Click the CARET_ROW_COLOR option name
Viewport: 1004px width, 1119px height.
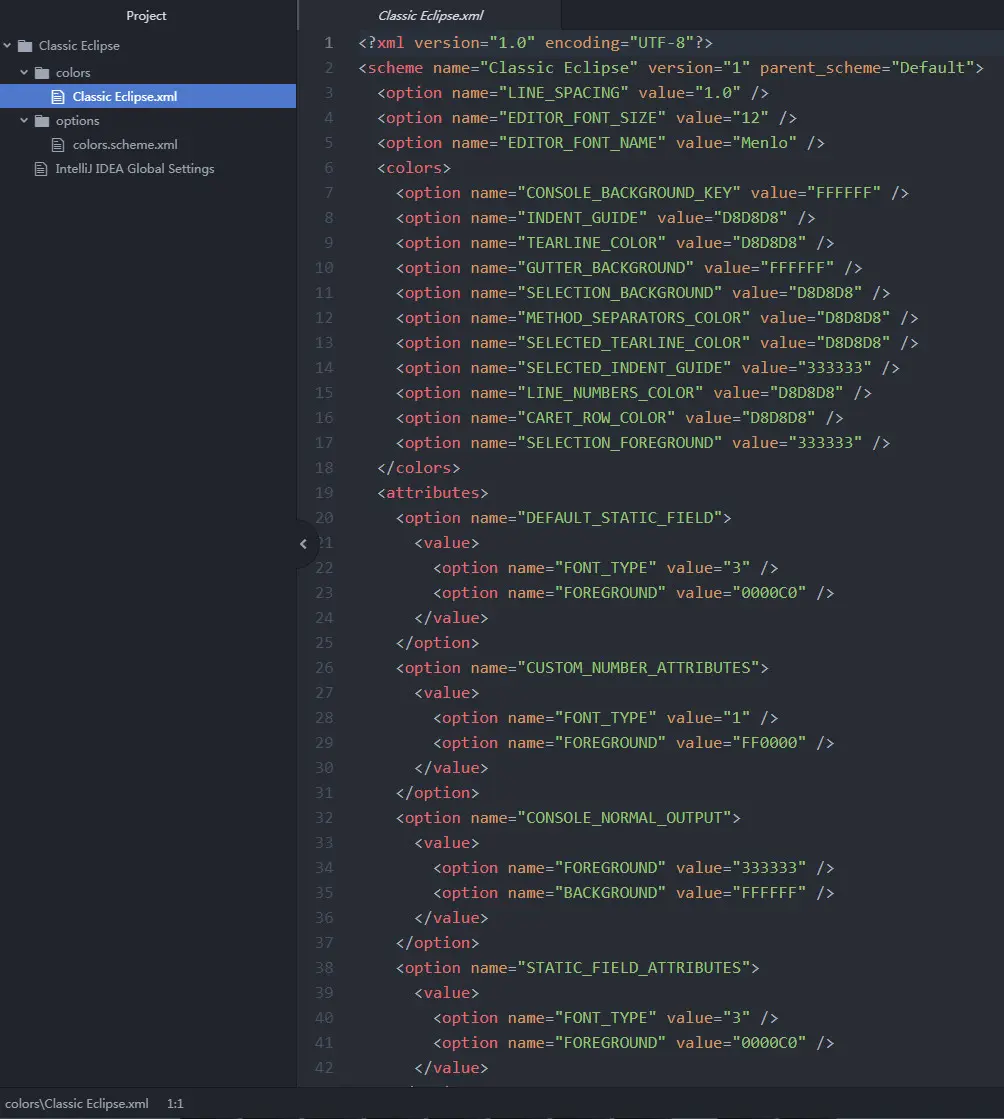click(x=597, y=417)
